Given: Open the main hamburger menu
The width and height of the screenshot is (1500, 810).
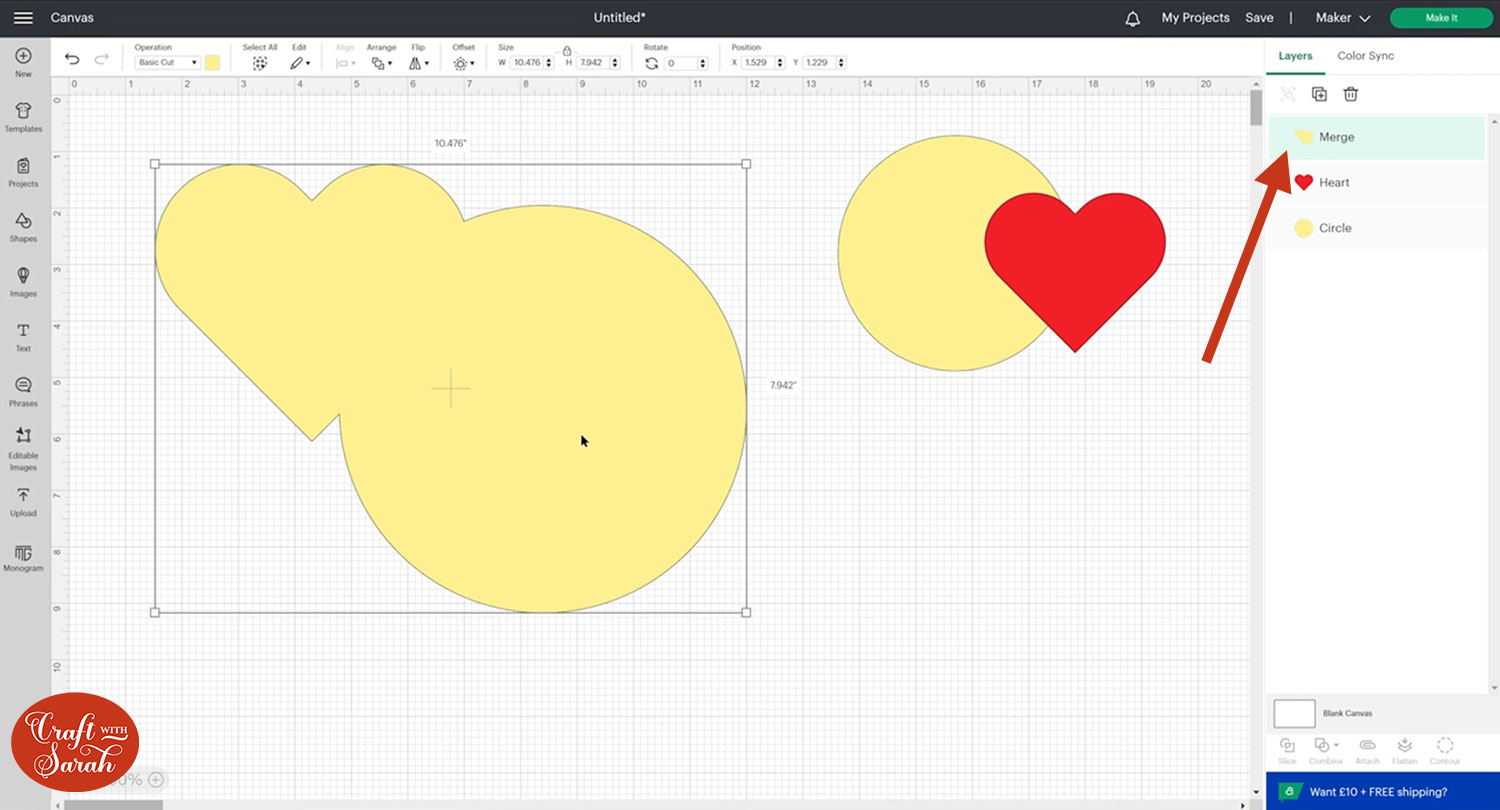Looking at the screenshot, I should (23, 18).
